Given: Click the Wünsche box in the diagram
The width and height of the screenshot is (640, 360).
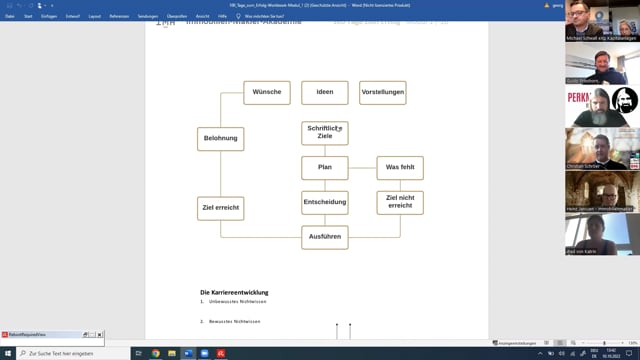Looking at the screenshot, I should 267,93.
